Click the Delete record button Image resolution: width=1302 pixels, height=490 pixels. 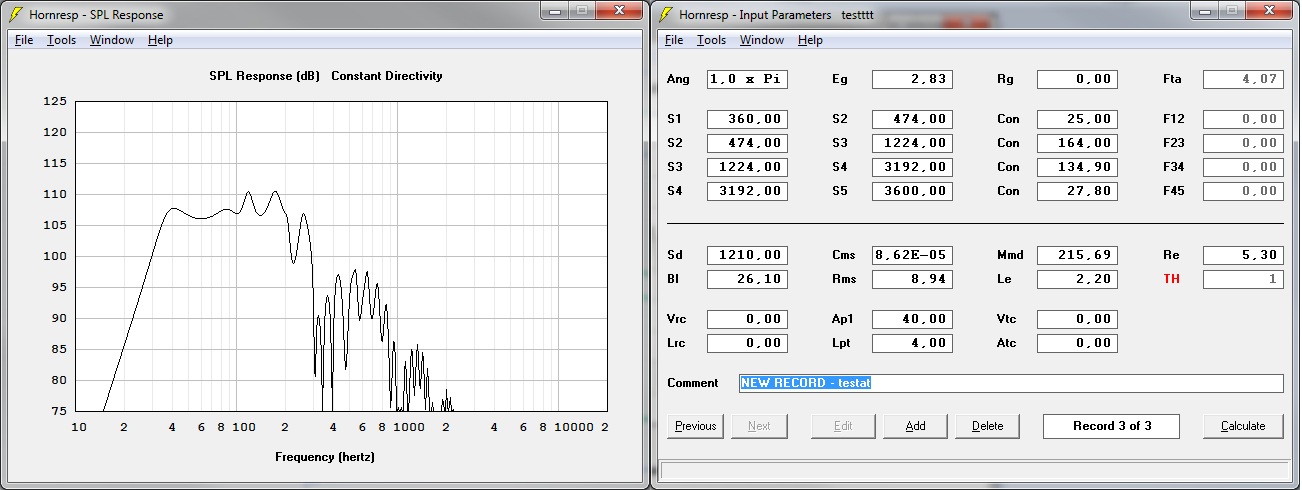point(987,426)
